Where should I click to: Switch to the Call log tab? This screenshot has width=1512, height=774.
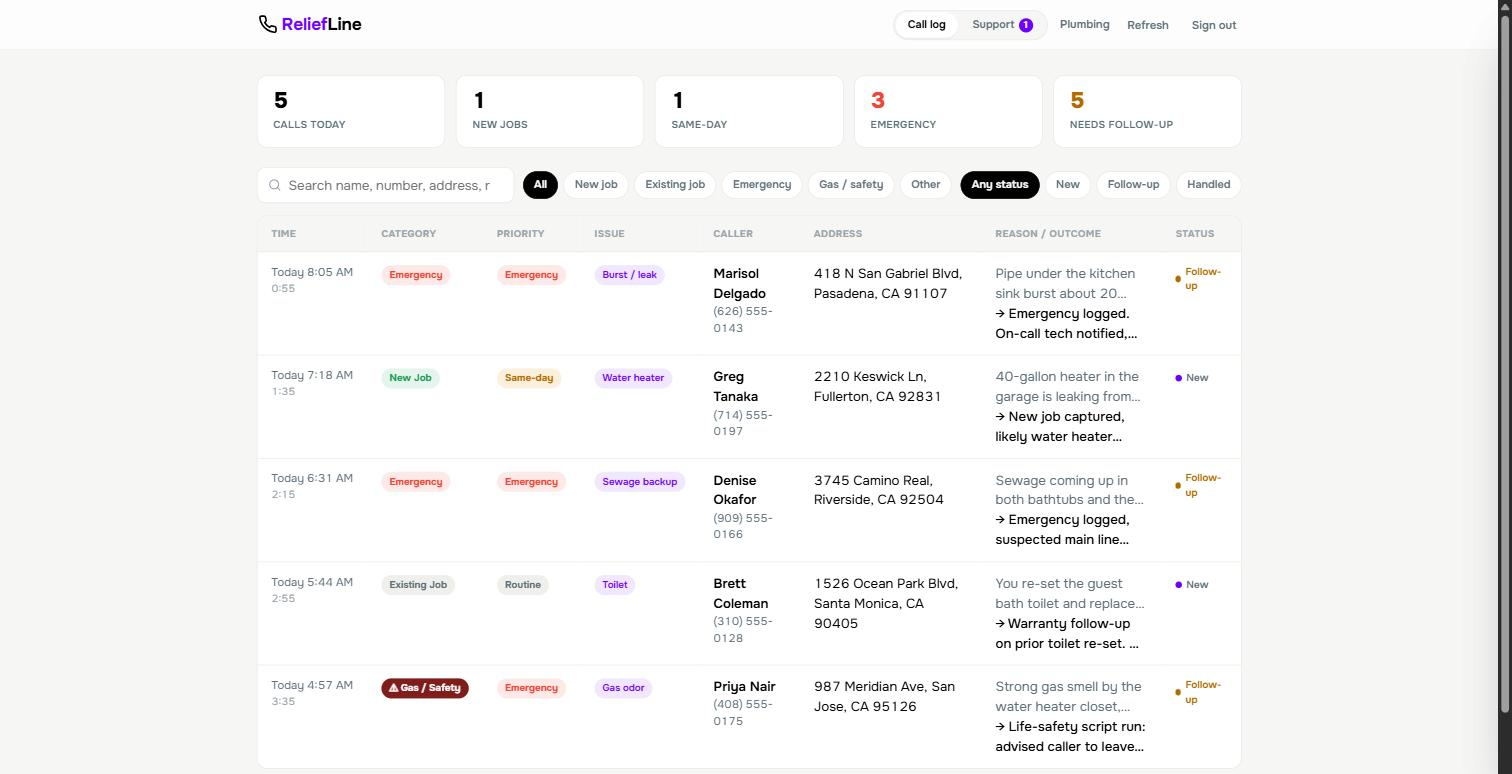coord(926,25)
